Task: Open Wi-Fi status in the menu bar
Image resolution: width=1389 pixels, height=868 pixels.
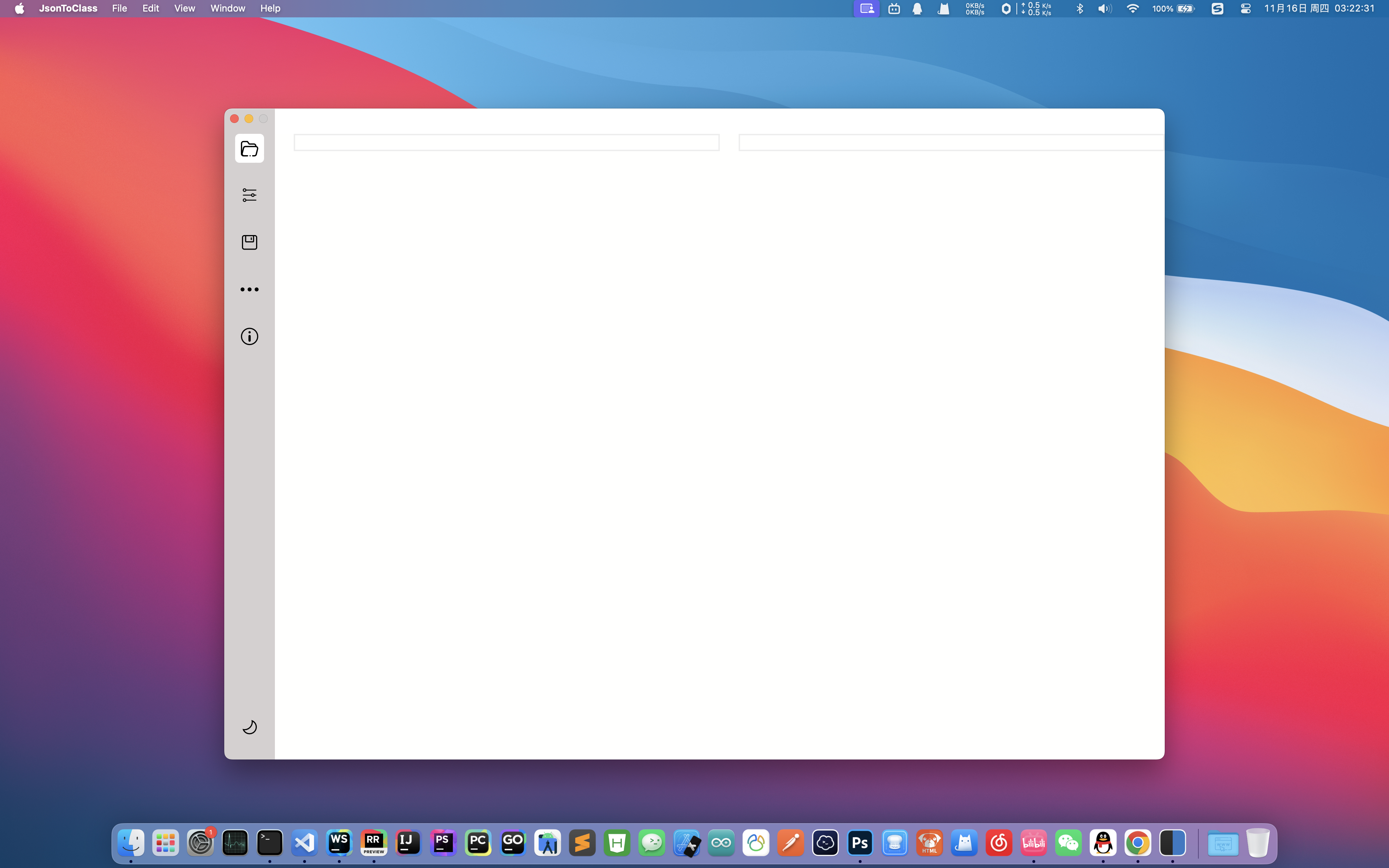Action: [x=1133, y=9]
